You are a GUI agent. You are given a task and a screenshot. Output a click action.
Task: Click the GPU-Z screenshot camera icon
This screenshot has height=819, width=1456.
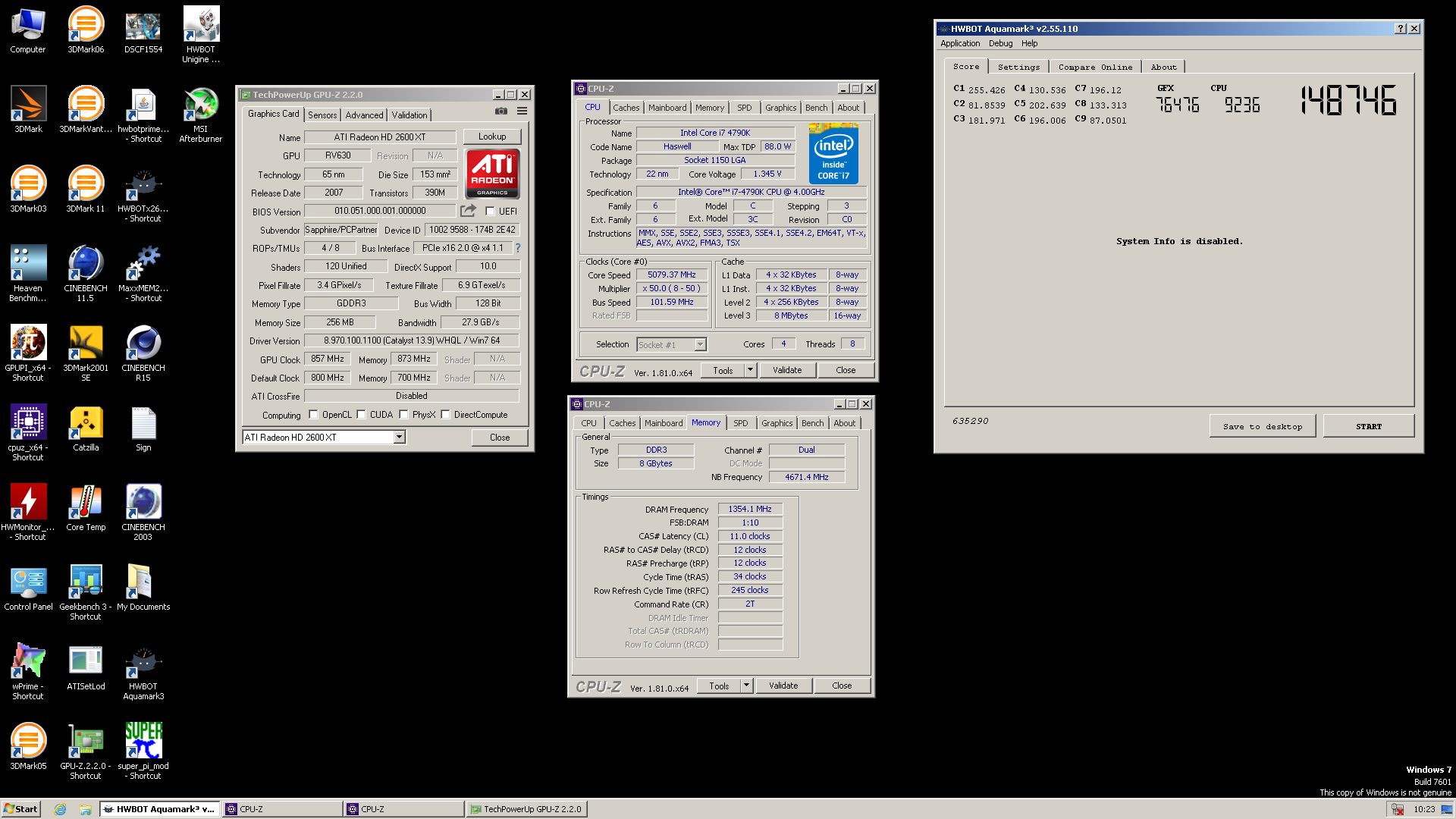tap(501, 111)
